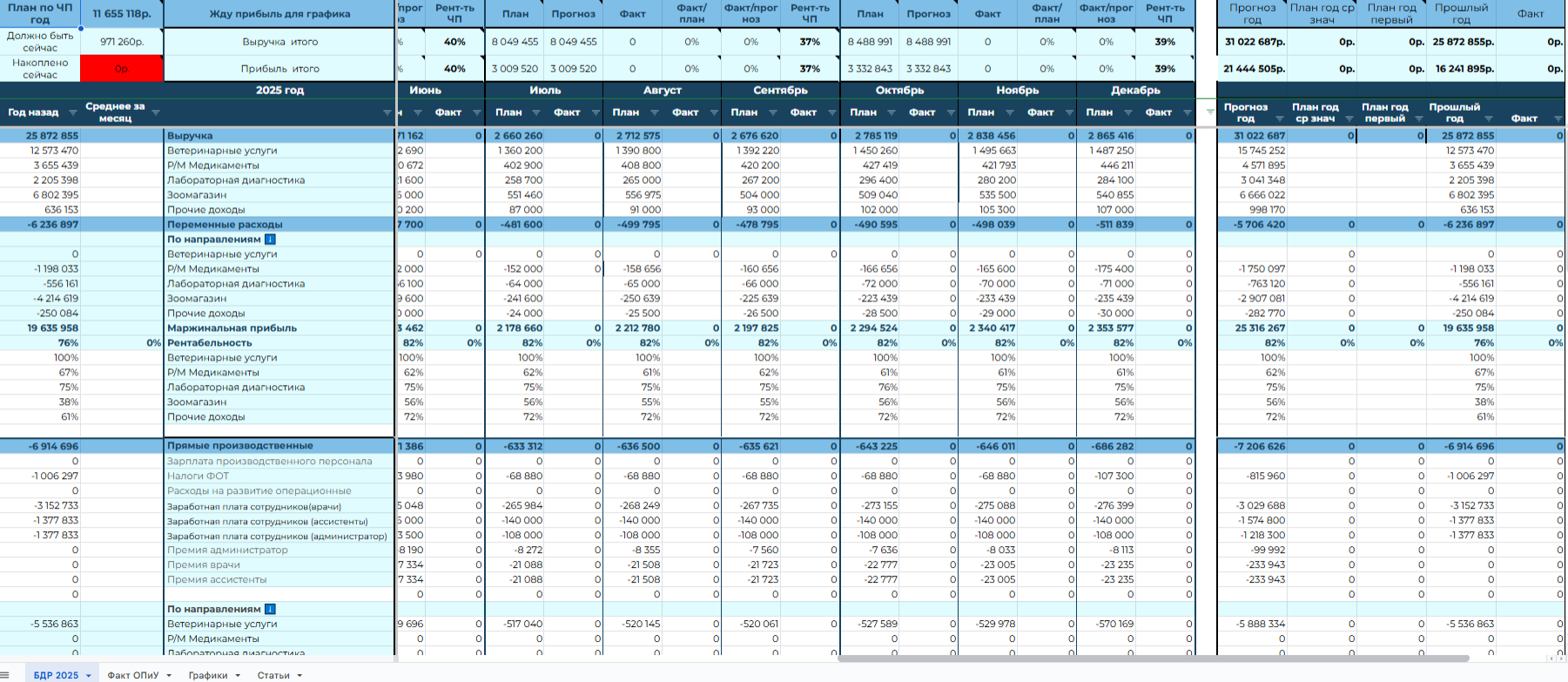Select Прогноз год Выручка value 31 022 687
The height and width of the screenshot is (682, 1568).
(1252, 136)
